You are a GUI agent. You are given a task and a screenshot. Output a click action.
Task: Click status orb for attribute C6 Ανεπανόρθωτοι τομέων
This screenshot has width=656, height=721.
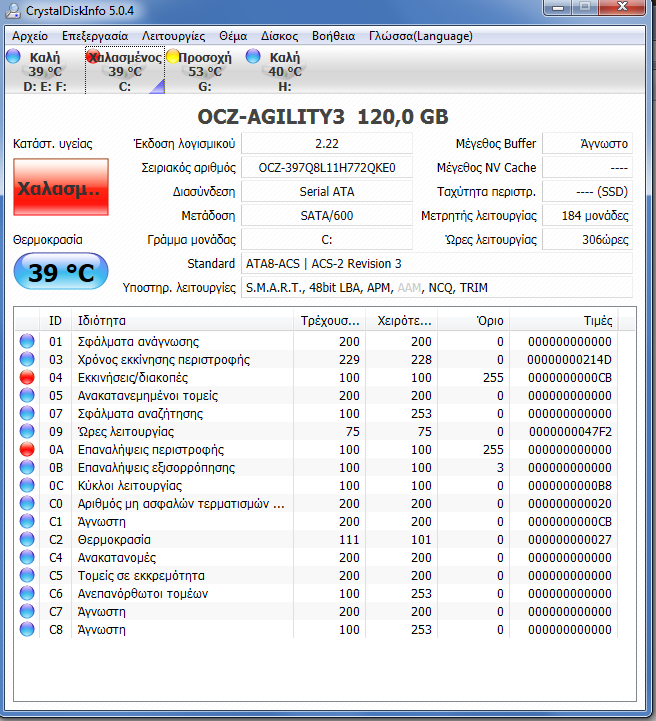click(x=27, y=593)
